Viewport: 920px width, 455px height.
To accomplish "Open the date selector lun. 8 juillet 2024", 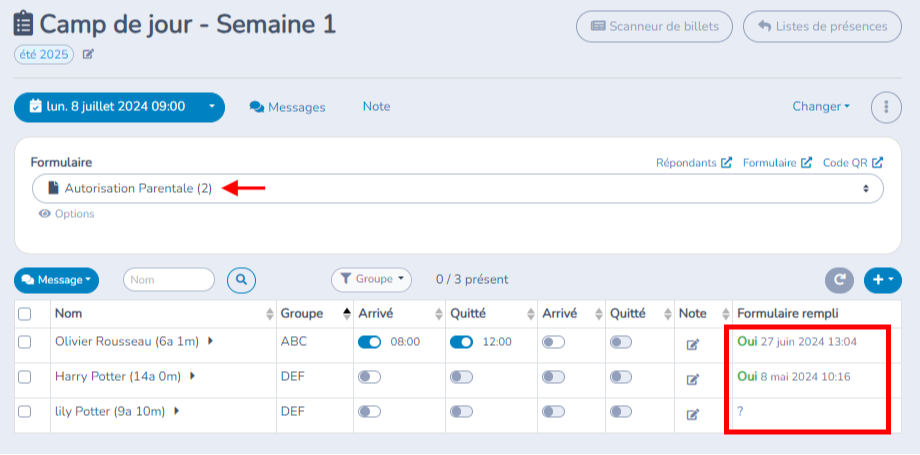I will tap(119, 107).
